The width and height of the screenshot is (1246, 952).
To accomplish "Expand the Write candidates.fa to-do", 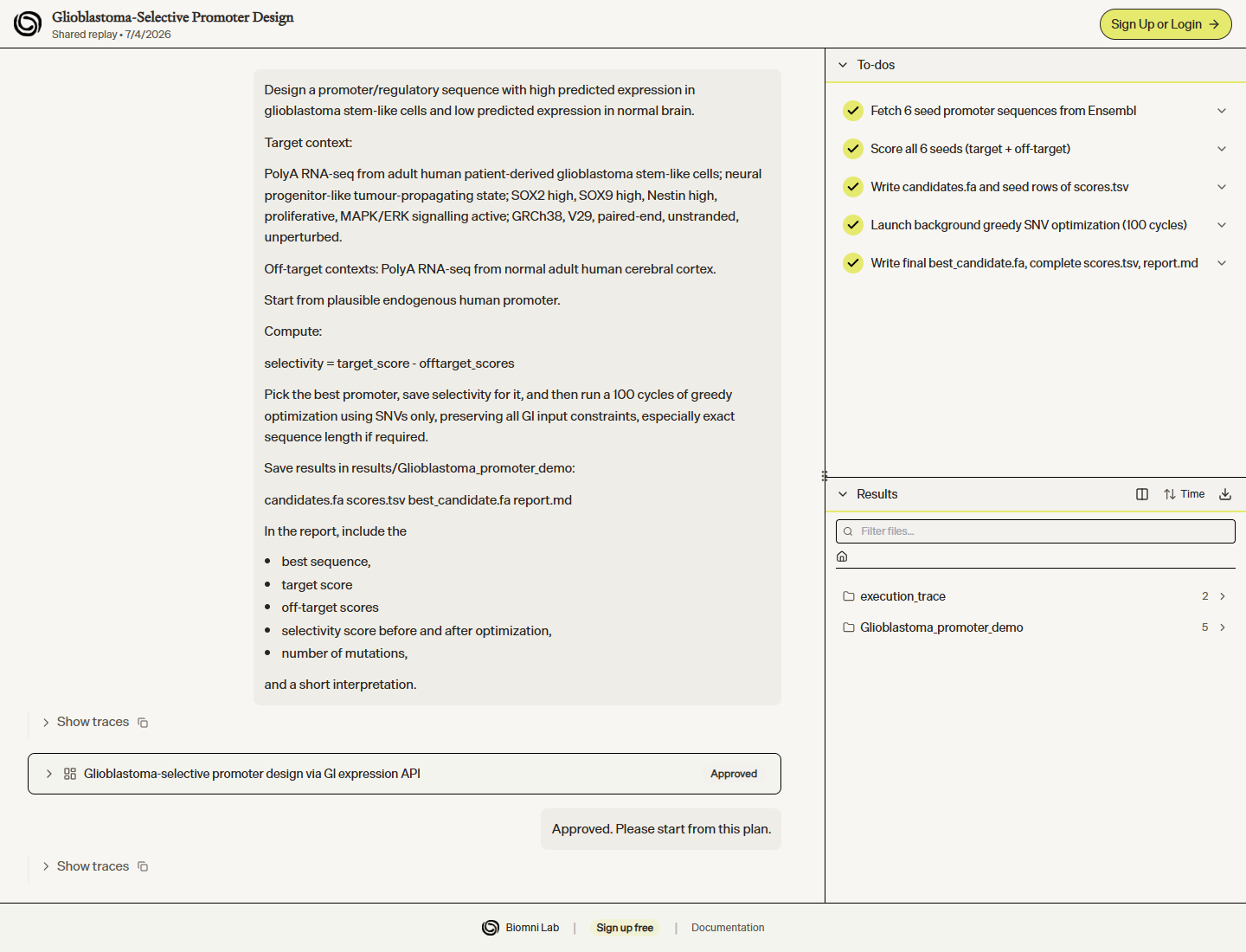I will pos(1222,187).
